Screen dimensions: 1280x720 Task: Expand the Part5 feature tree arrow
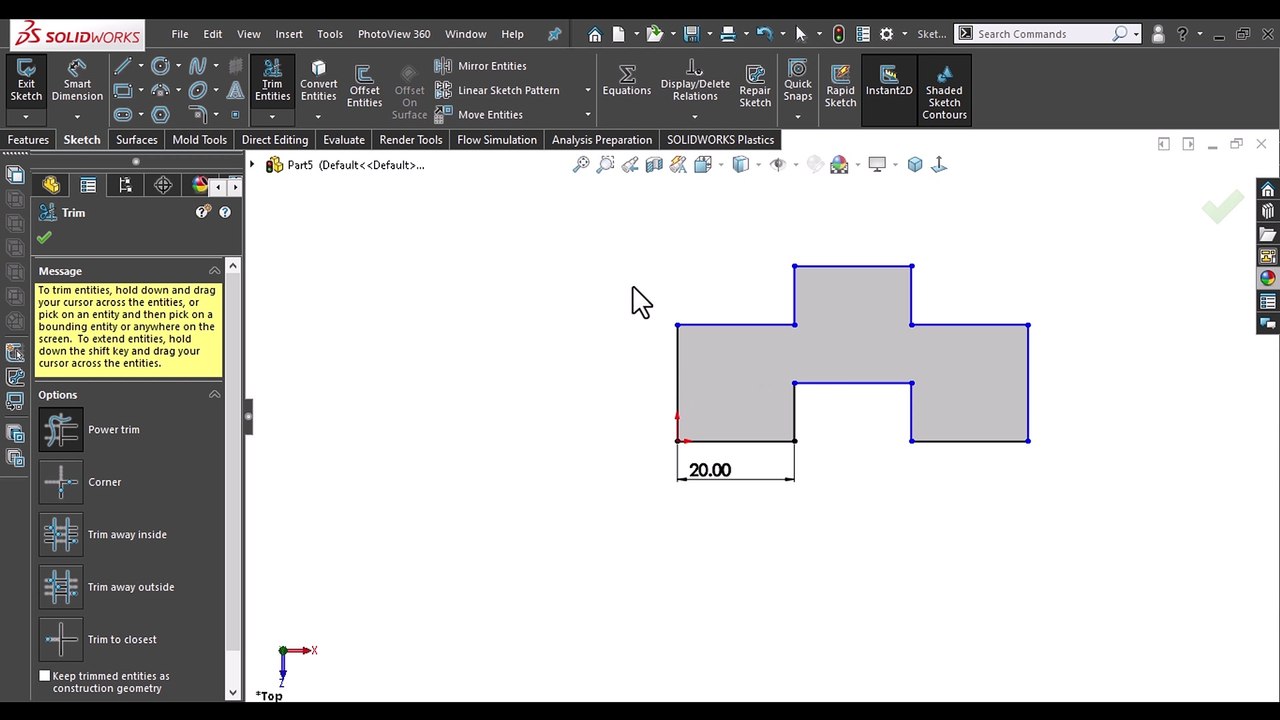click(x=252, y=165)
